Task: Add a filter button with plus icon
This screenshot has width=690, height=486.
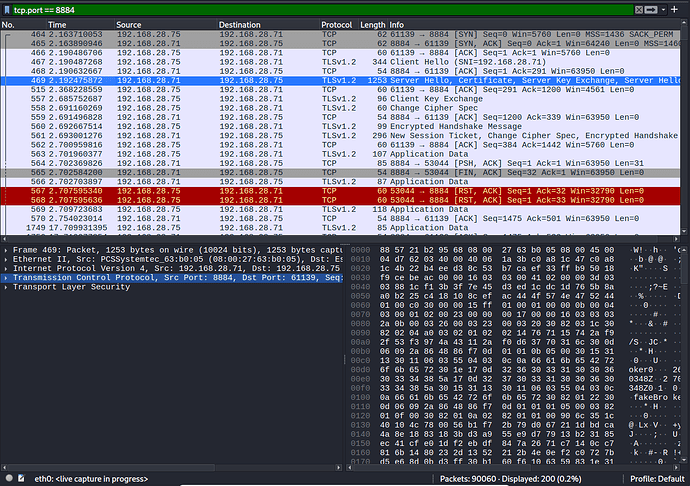Action: pos(674,9)
